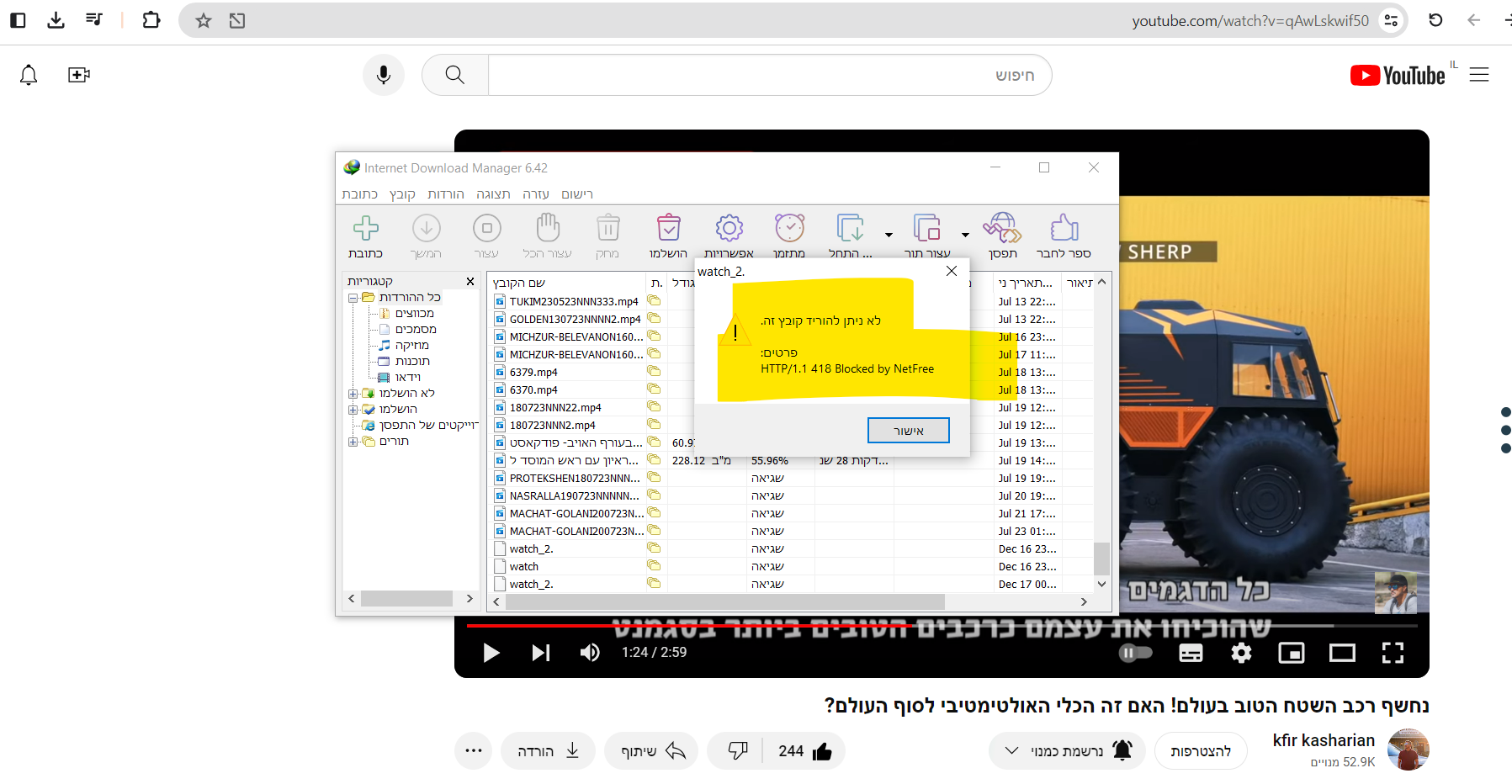The width and height of the screenshot is (1512, 784).
Task: Click the Stop Queue (עצור תור) toolbar icon
Action: coord(926,228)
